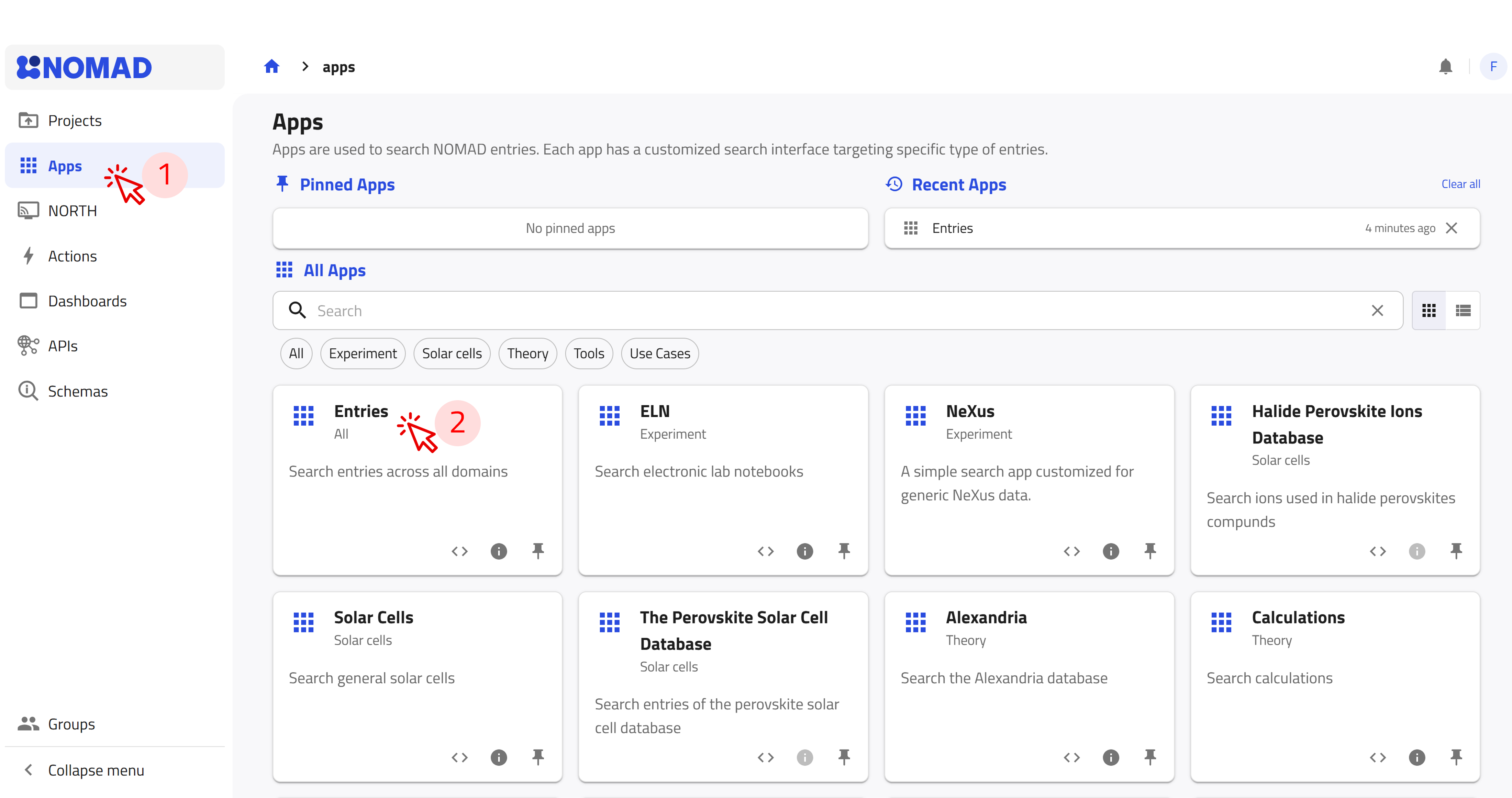View code for ELN app
1512x798 pixels.
click(x=765, y=551)
